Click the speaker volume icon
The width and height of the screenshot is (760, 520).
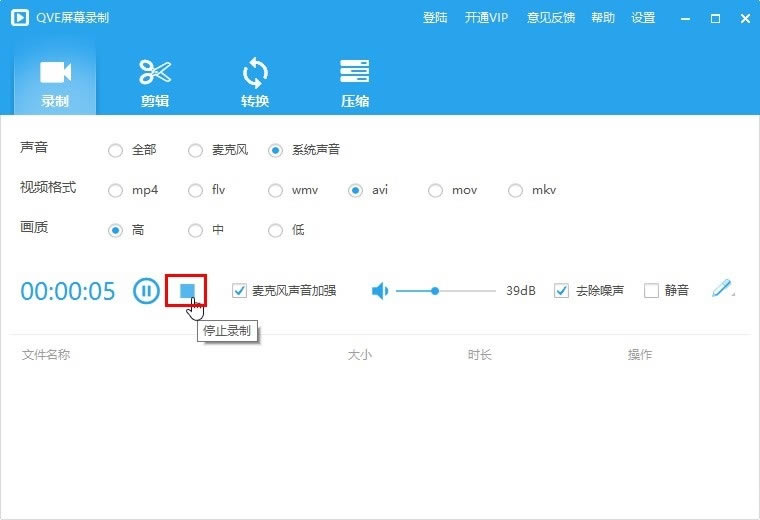coord(380,291)
